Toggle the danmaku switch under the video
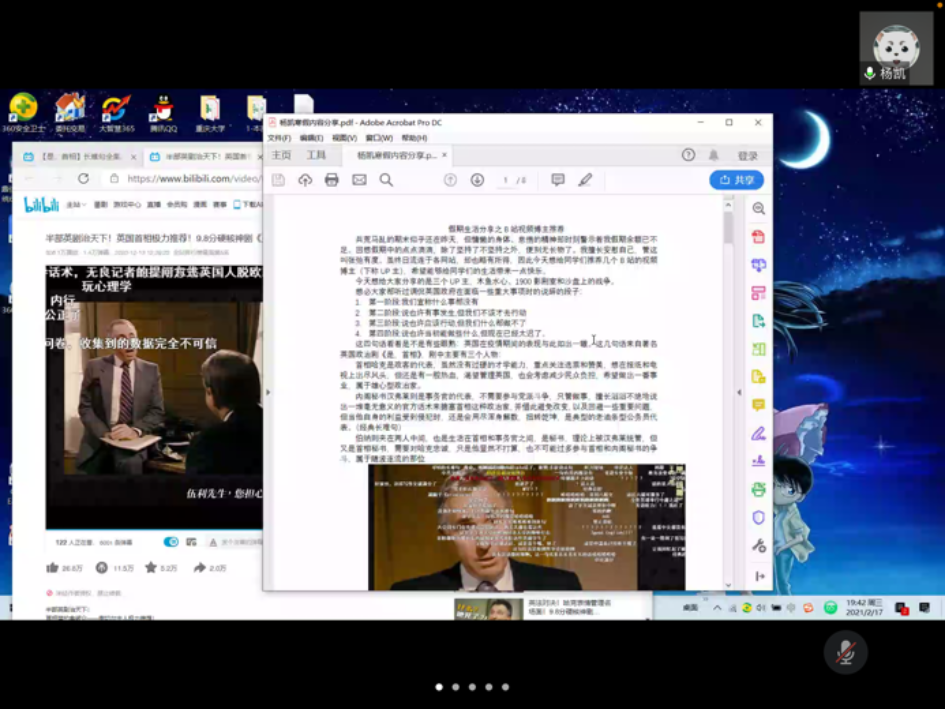This screenshot has width=945, height=709. (x=171, y=542)
